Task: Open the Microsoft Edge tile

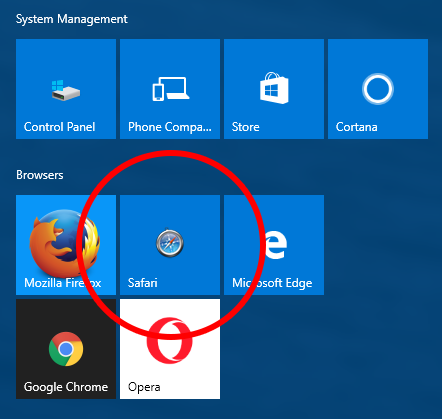Action: [x=274, y=245]
